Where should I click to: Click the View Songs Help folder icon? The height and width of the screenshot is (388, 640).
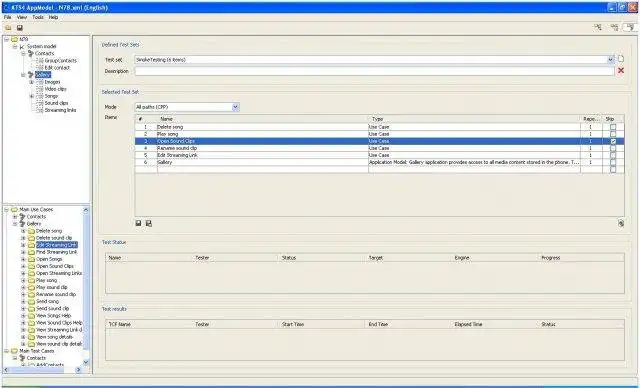point(31,316)
